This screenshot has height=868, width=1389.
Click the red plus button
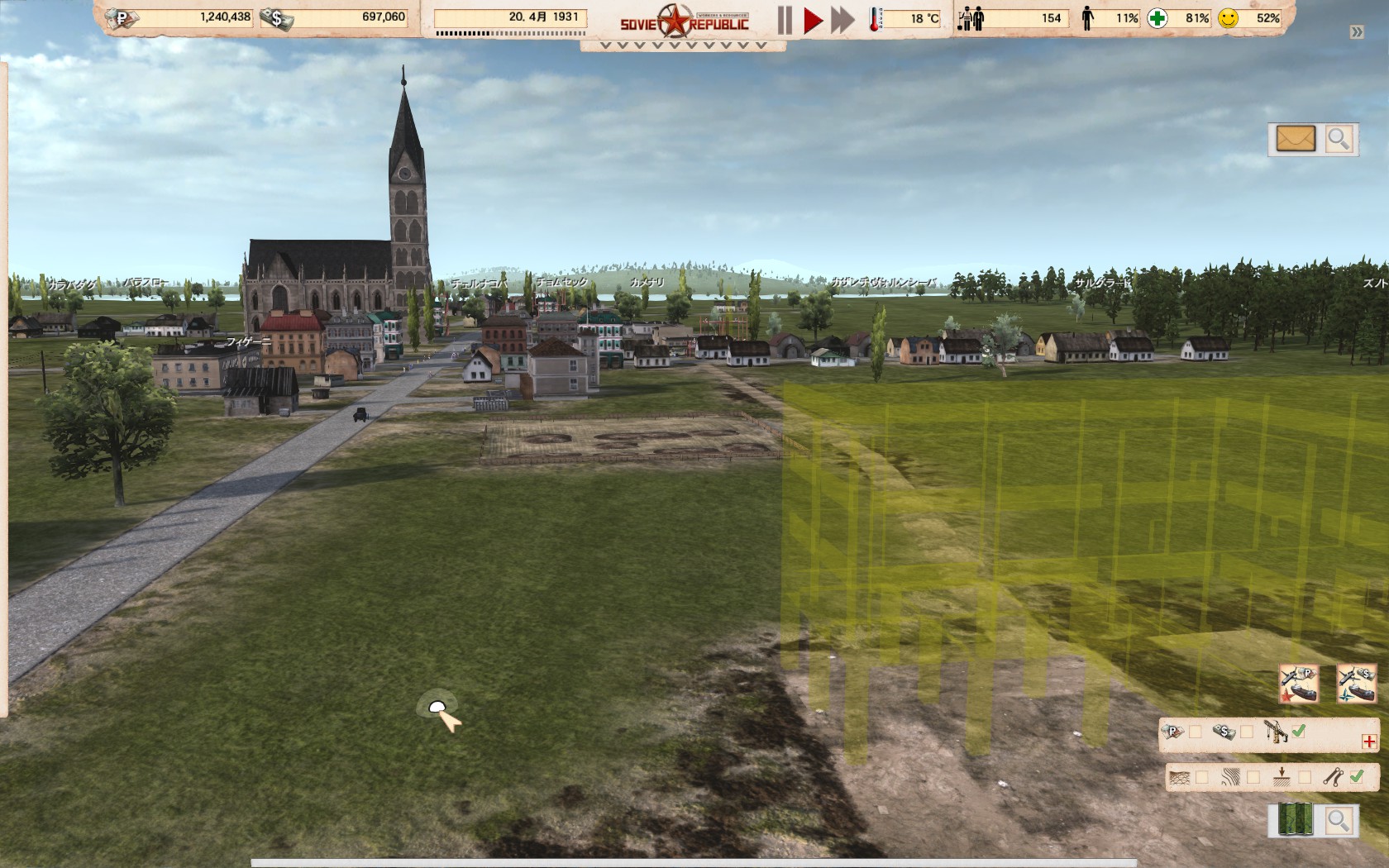pos(1369,742)
